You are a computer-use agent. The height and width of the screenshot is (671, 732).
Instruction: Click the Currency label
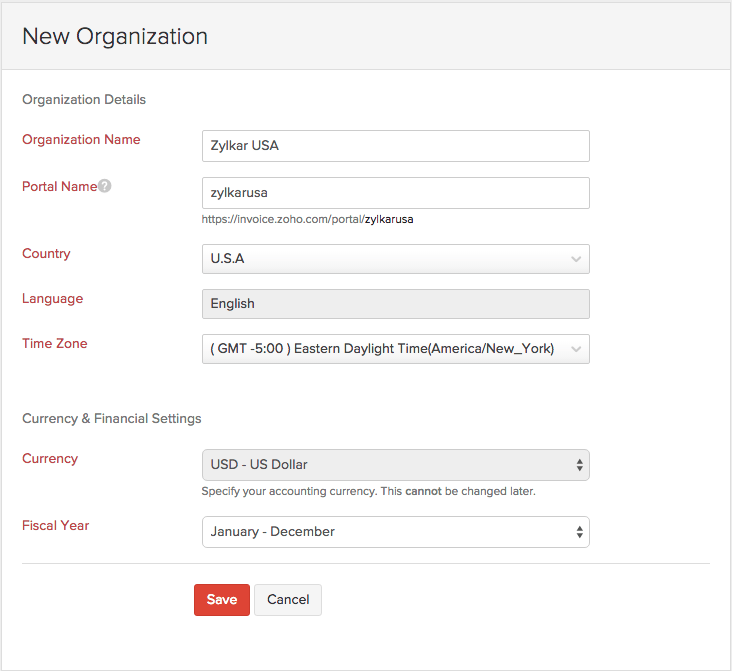tap(50, 459)
